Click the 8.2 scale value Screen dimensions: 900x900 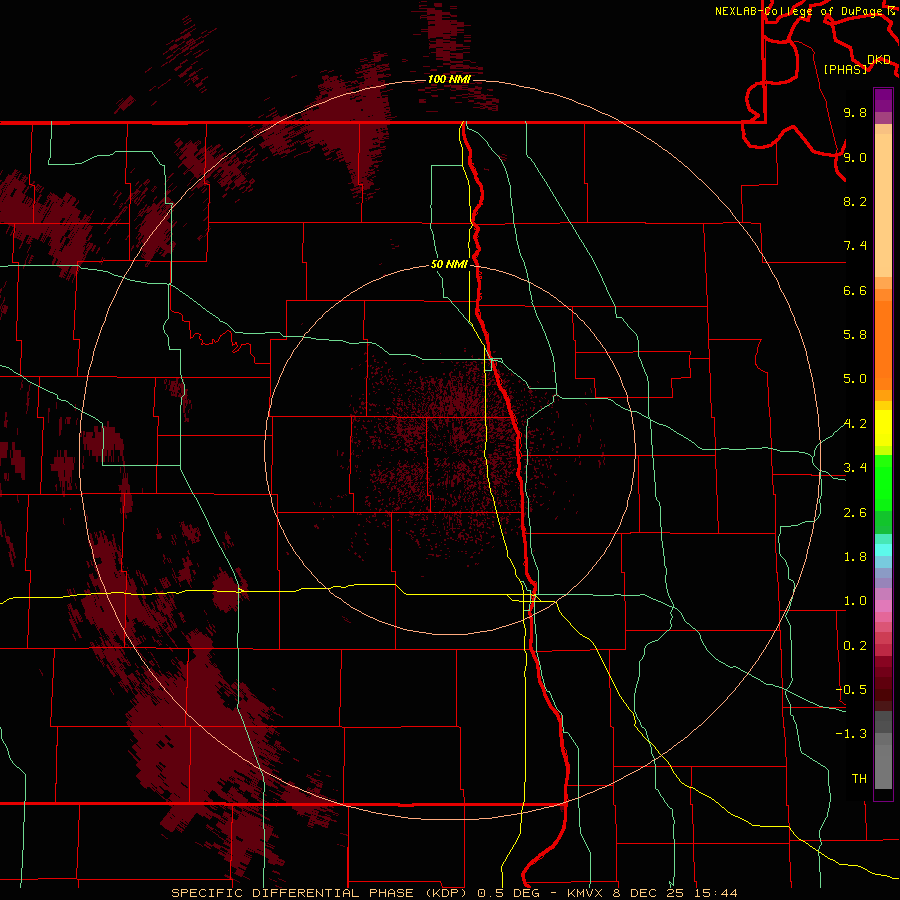pos(855,201)
